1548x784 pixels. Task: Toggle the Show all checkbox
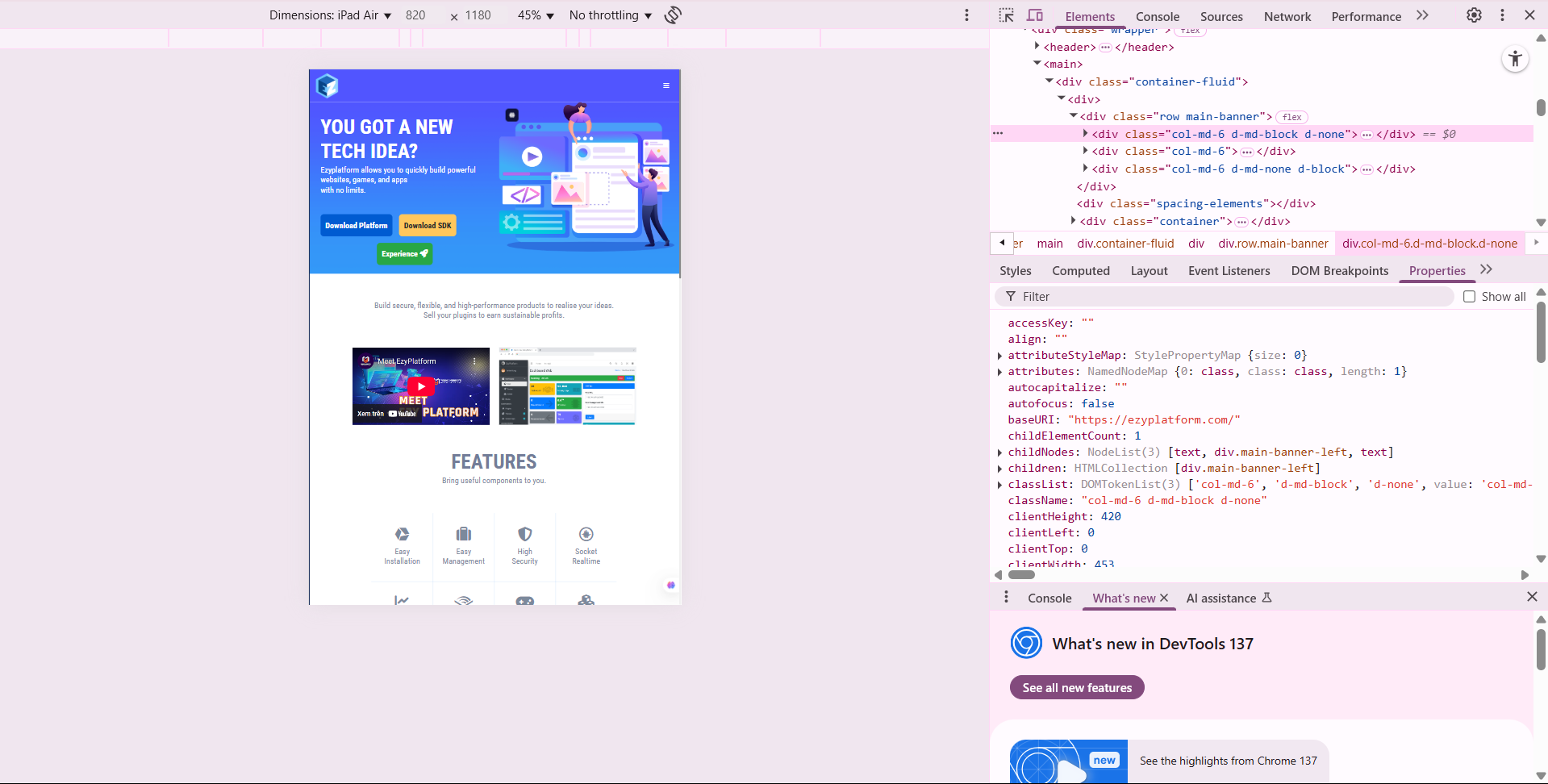[1470, 297]
